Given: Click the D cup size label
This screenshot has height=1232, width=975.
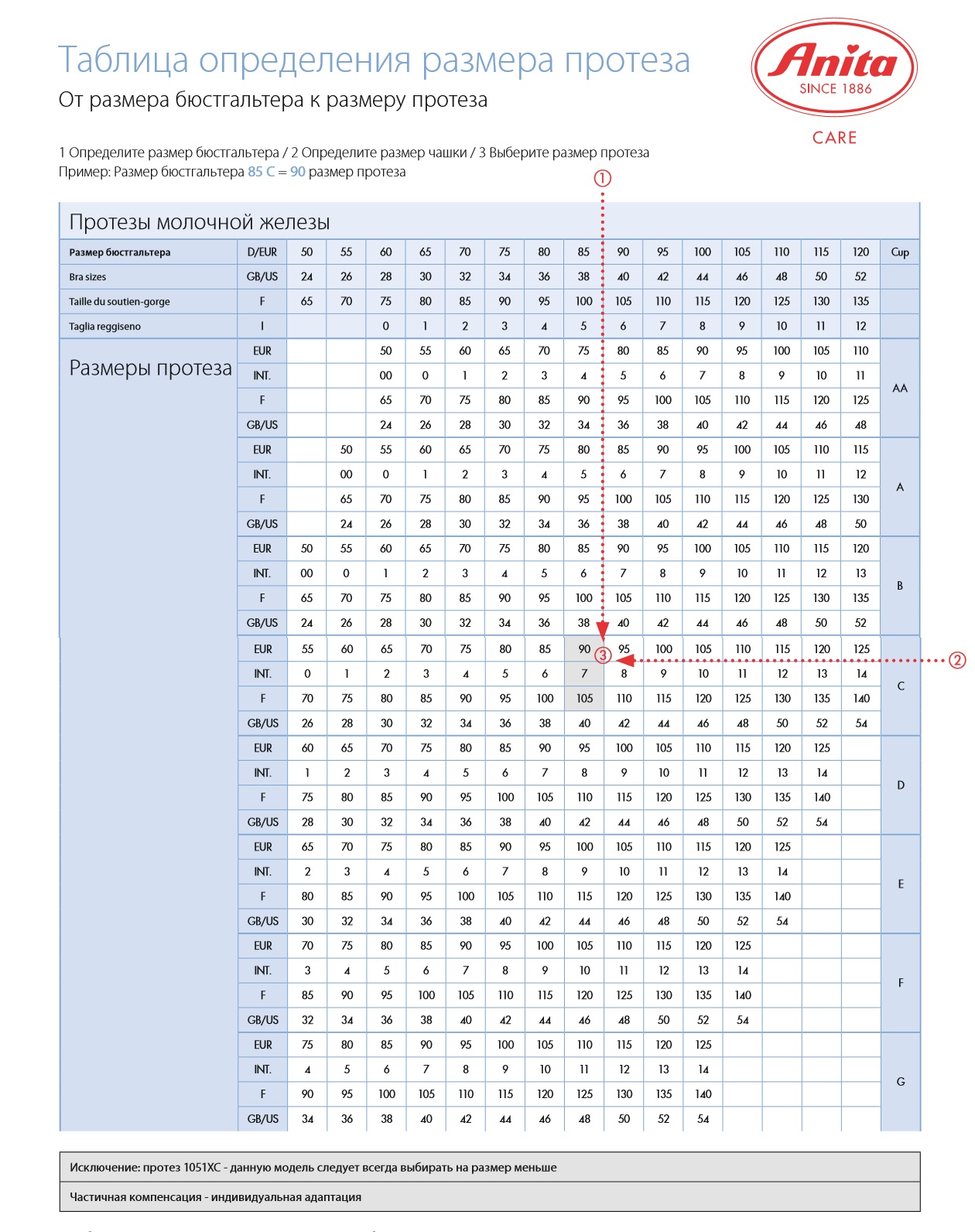Looking at the screenshot, I should 900,785.
